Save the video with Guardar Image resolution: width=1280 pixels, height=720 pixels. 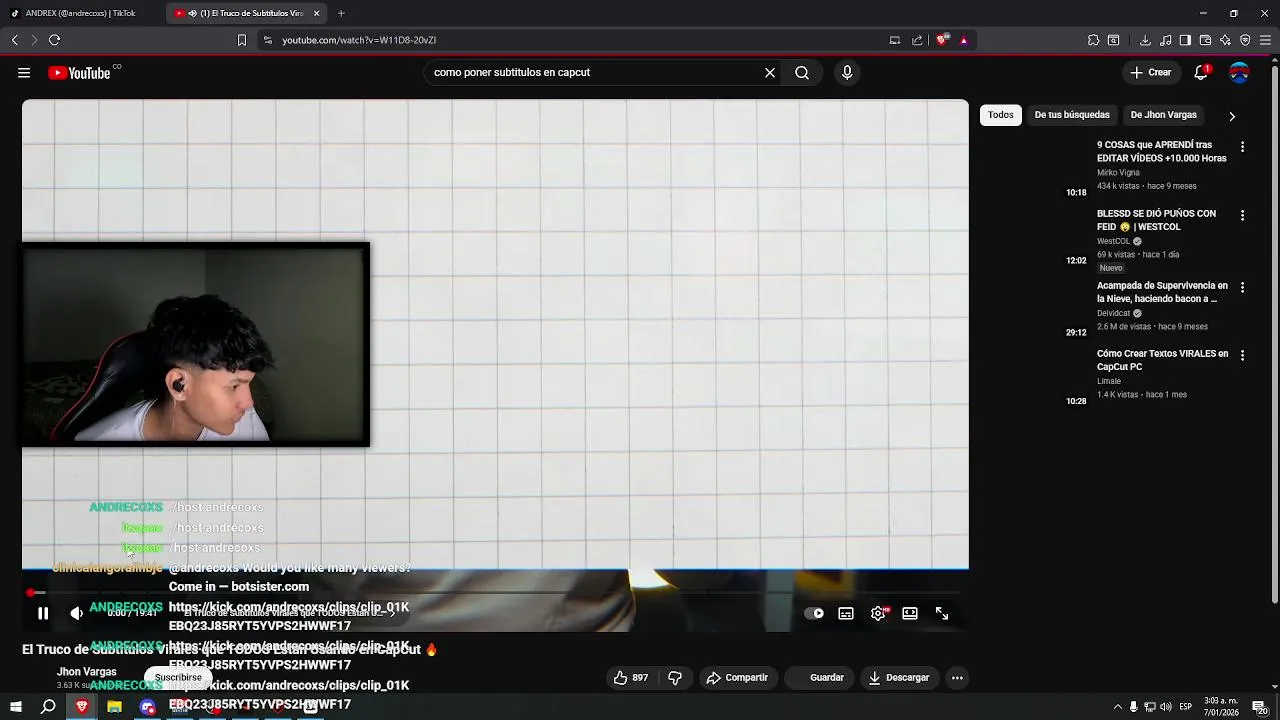tap(818, 678)
